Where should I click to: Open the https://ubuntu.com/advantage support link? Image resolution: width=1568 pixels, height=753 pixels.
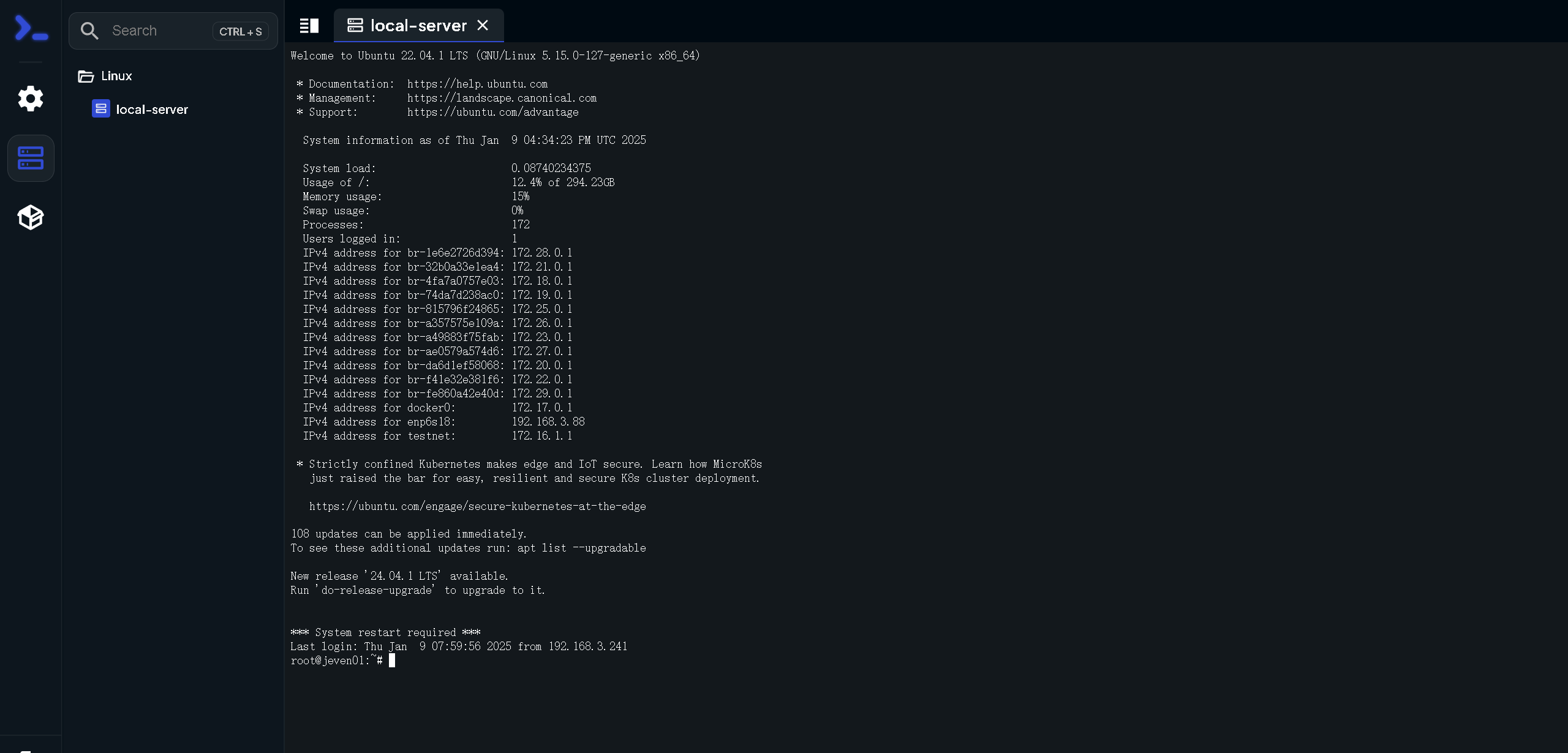[492, 112]
